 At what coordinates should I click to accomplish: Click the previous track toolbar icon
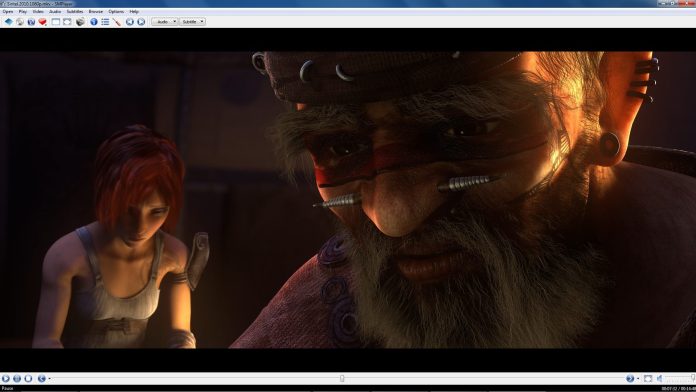[x=130, y=22]
